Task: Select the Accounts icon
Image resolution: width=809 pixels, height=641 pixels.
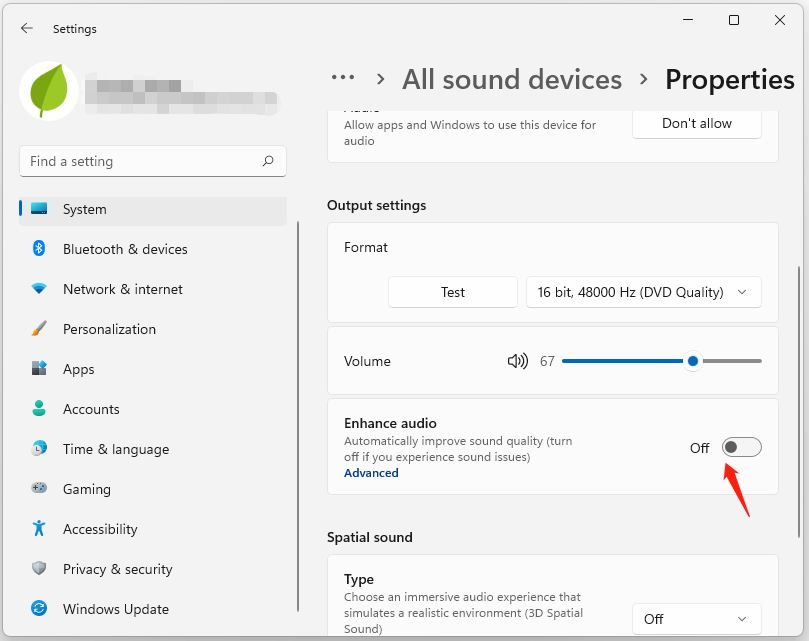Action: tap(38, 409)
